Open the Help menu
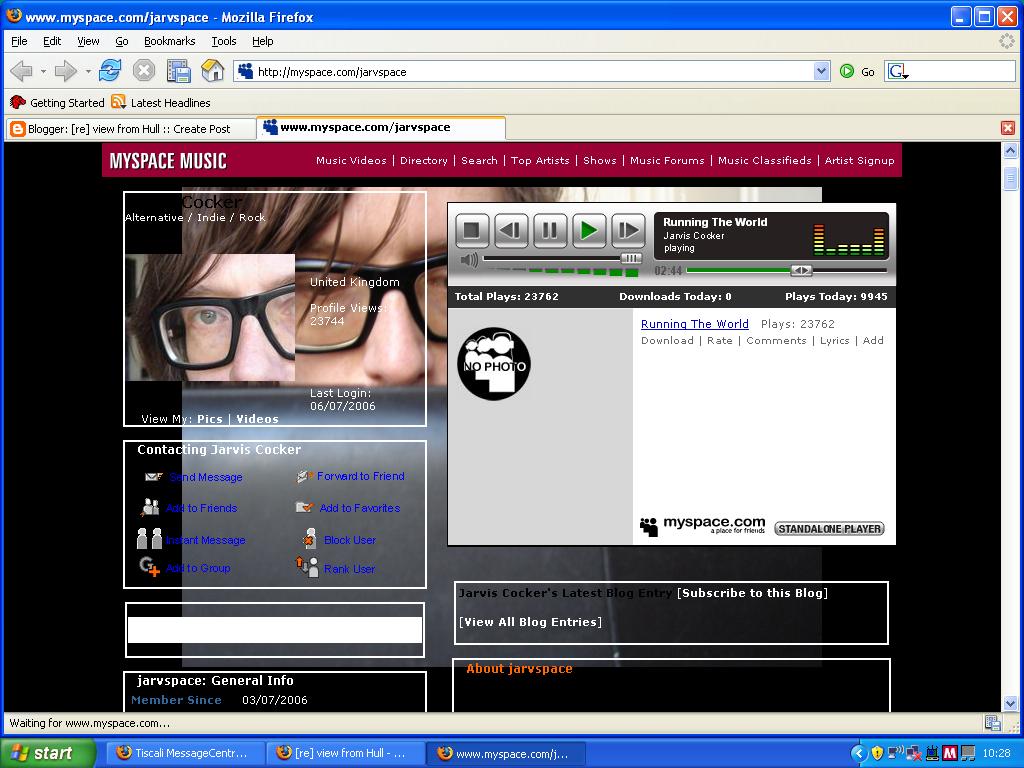 (263, 41)
